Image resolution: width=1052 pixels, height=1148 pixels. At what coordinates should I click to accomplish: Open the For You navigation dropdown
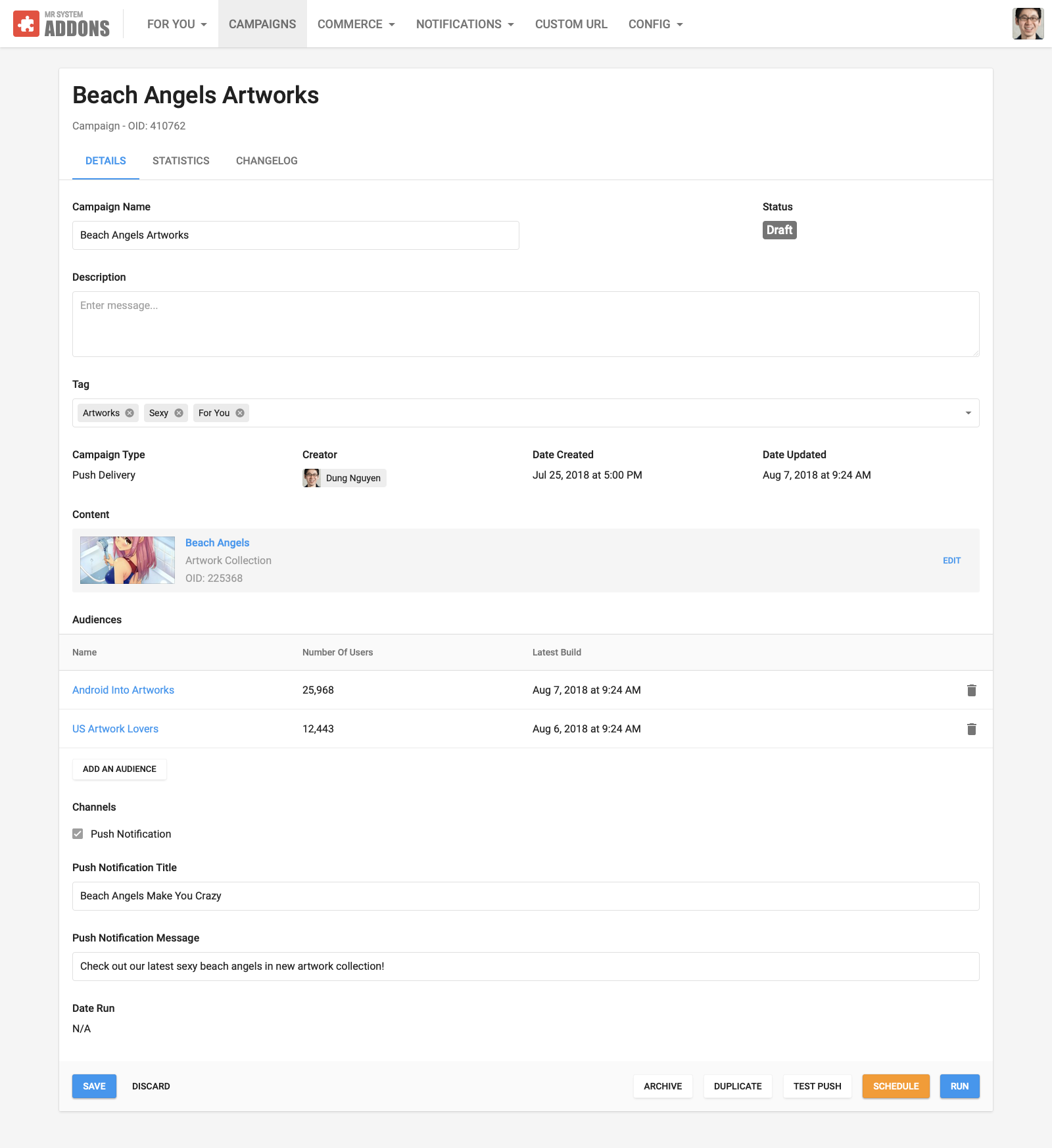coord(177,24)
